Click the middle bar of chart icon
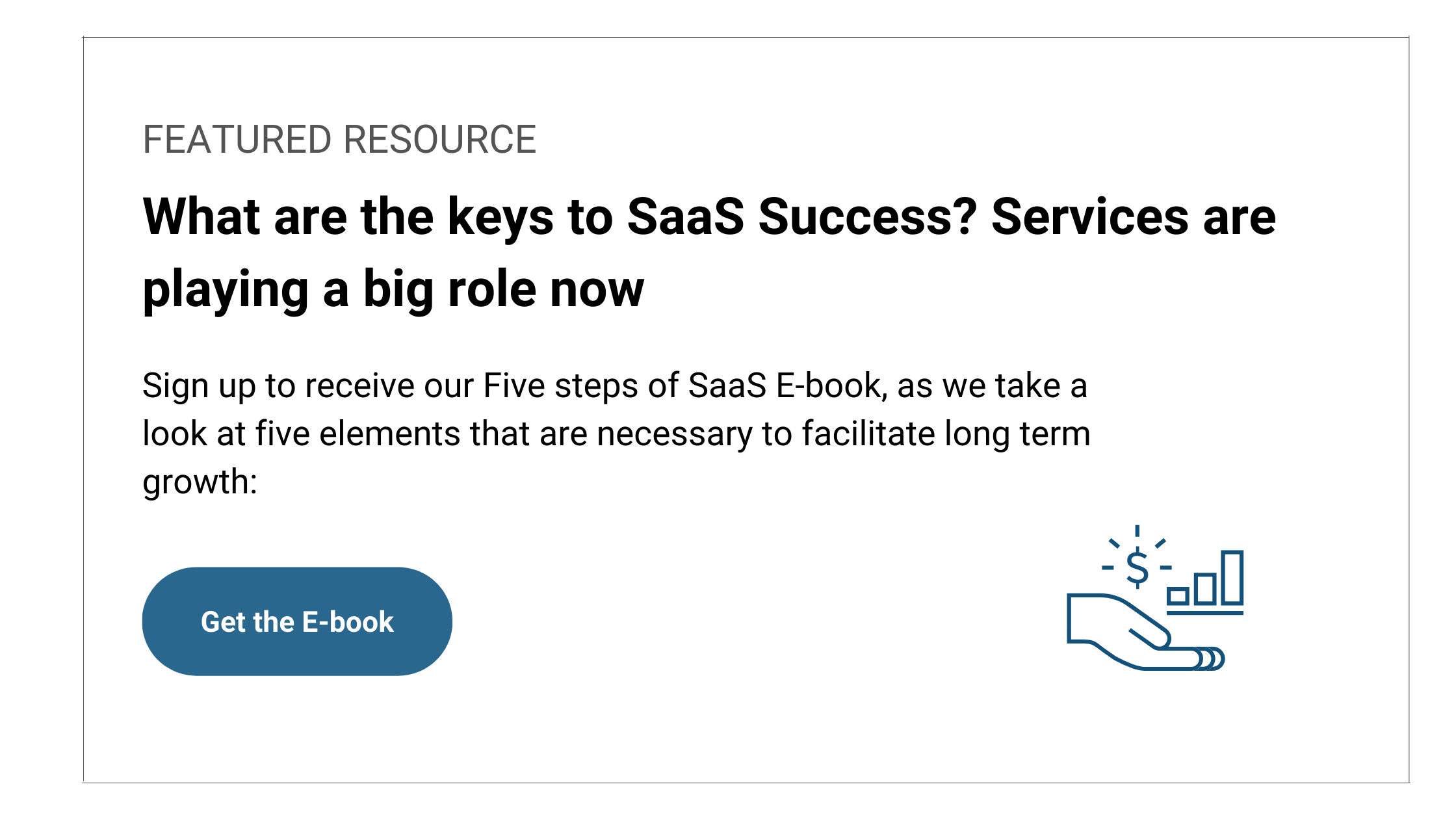This screenshot has height=819, width=1456. point(1205,589)
